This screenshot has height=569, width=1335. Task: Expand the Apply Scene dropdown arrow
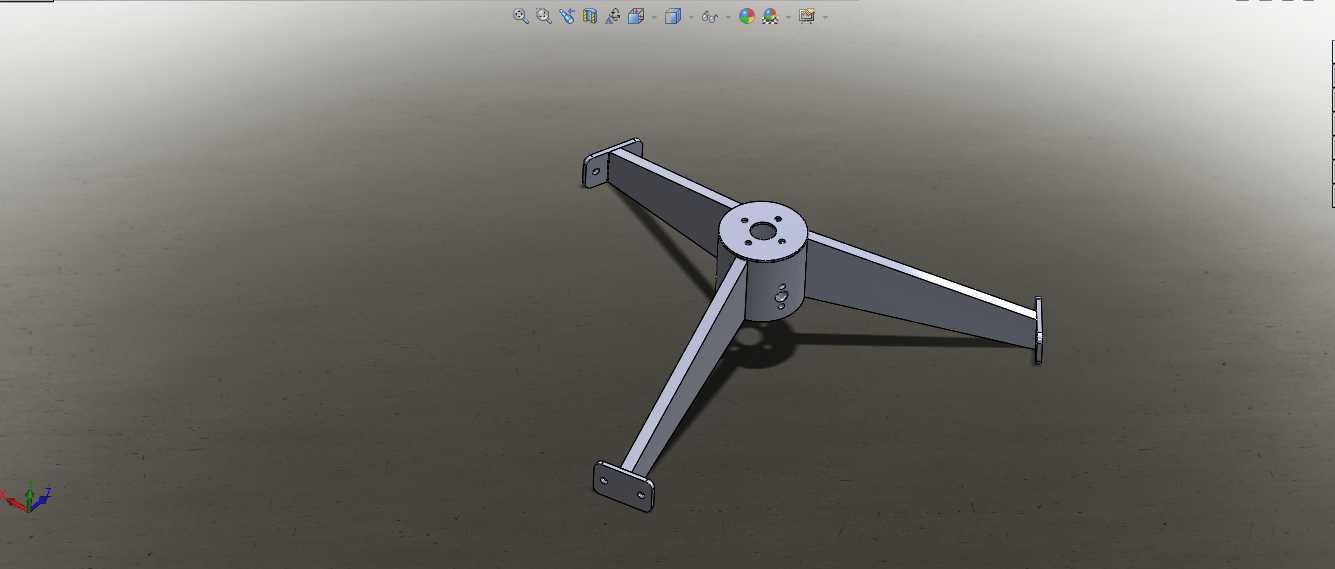(788, 17)
